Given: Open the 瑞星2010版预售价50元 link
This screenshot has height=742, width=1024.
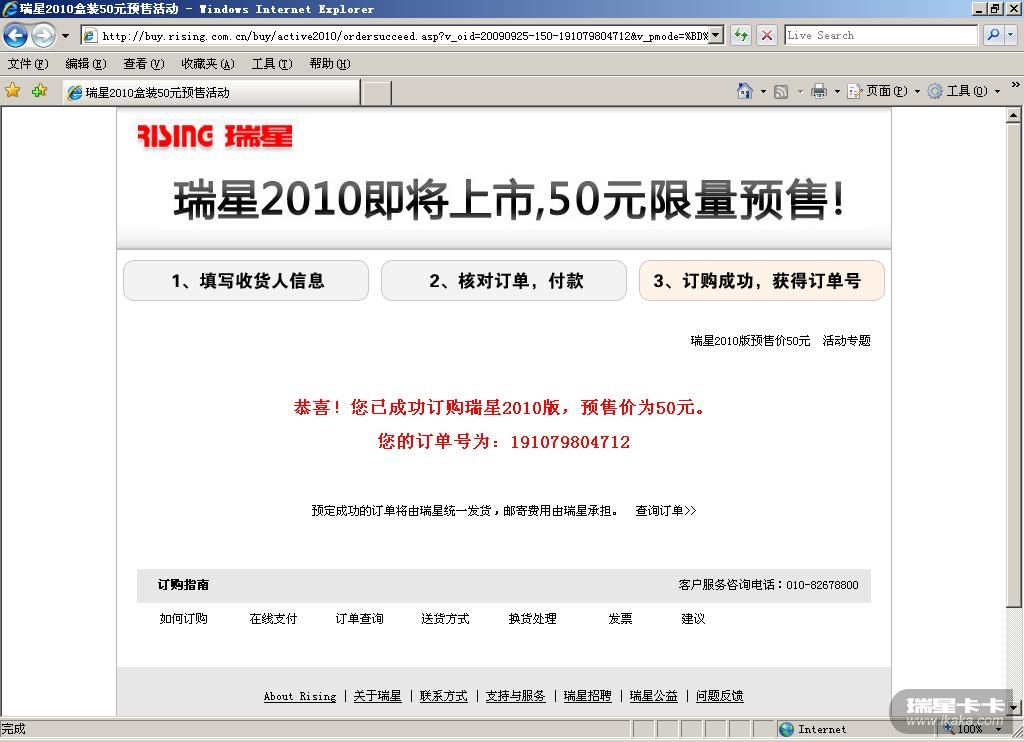Looking at the screenshot, I should pyautogui.click(x=750, y=341).
